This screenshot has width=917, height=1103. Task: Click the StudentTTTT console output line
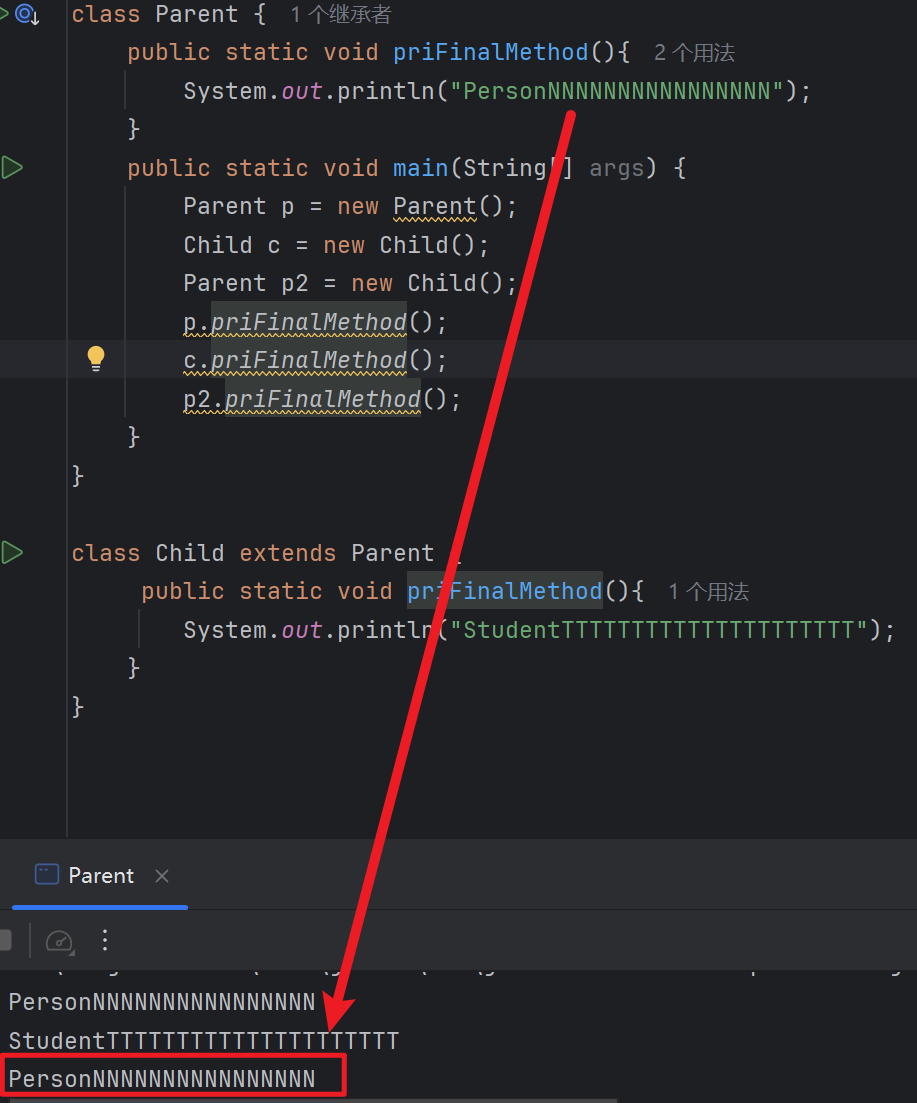[203, 1041]
